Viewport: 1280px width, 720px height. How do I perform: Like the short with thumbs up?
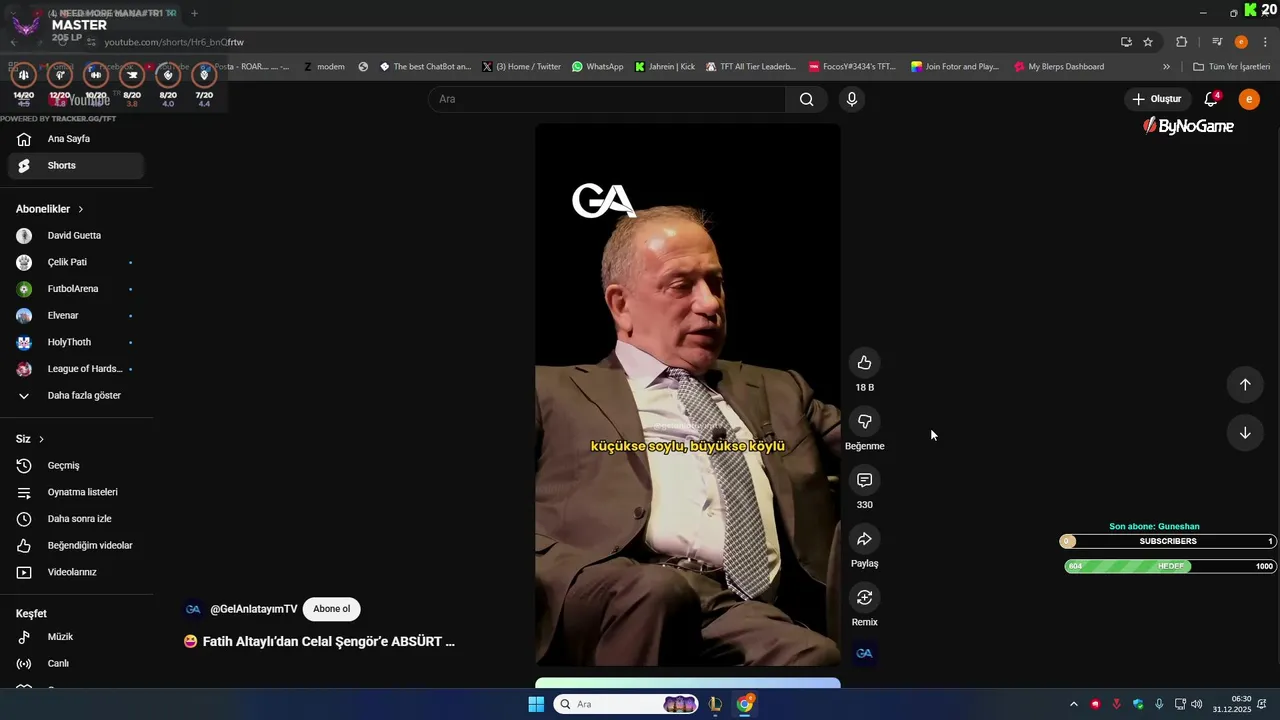click(x=865, y=363)
